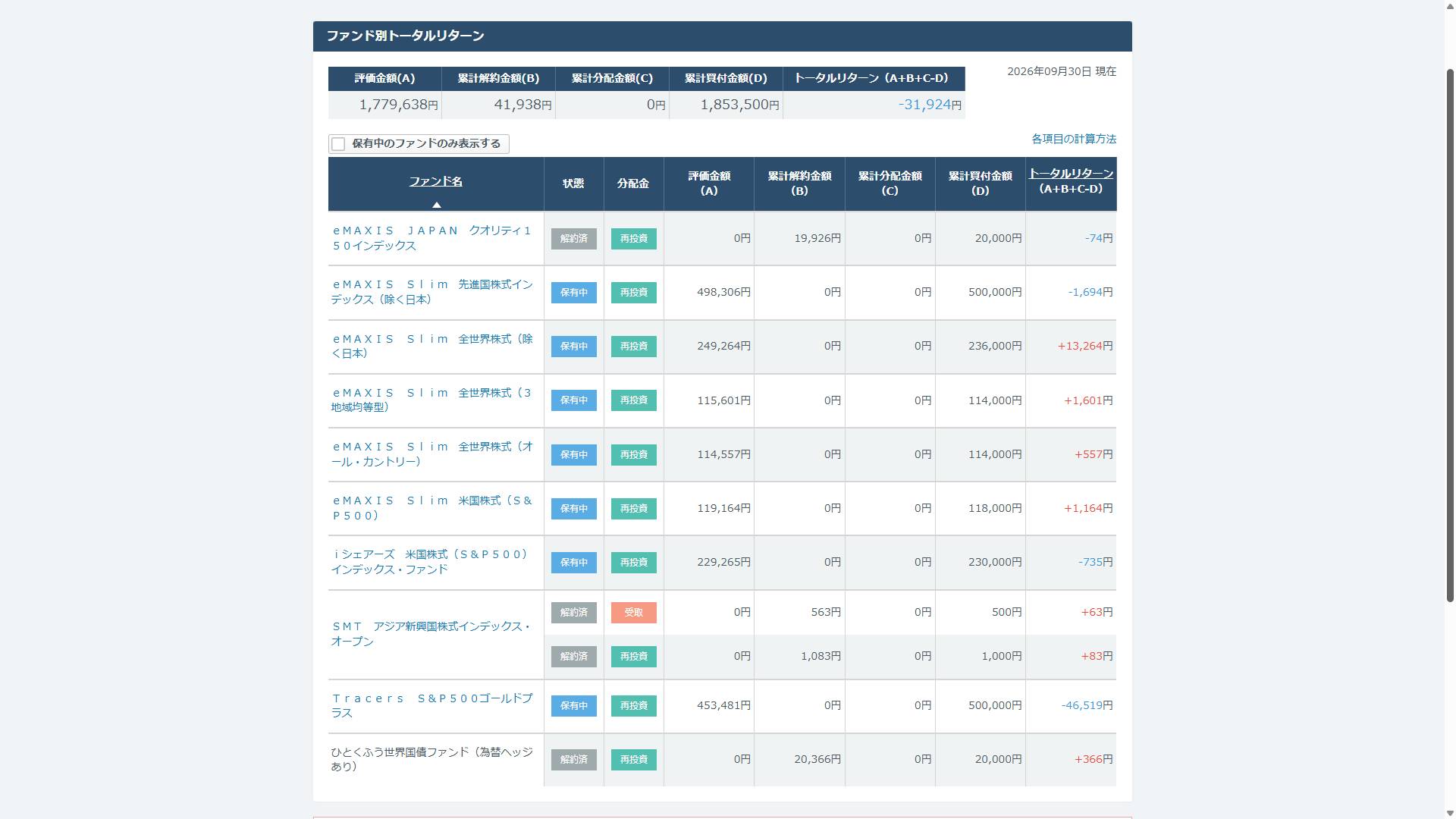Open eMAXIS Slim 先進国株式インデックス fund link
Screen dimensions: 1456x819
(x=431, y=292)
